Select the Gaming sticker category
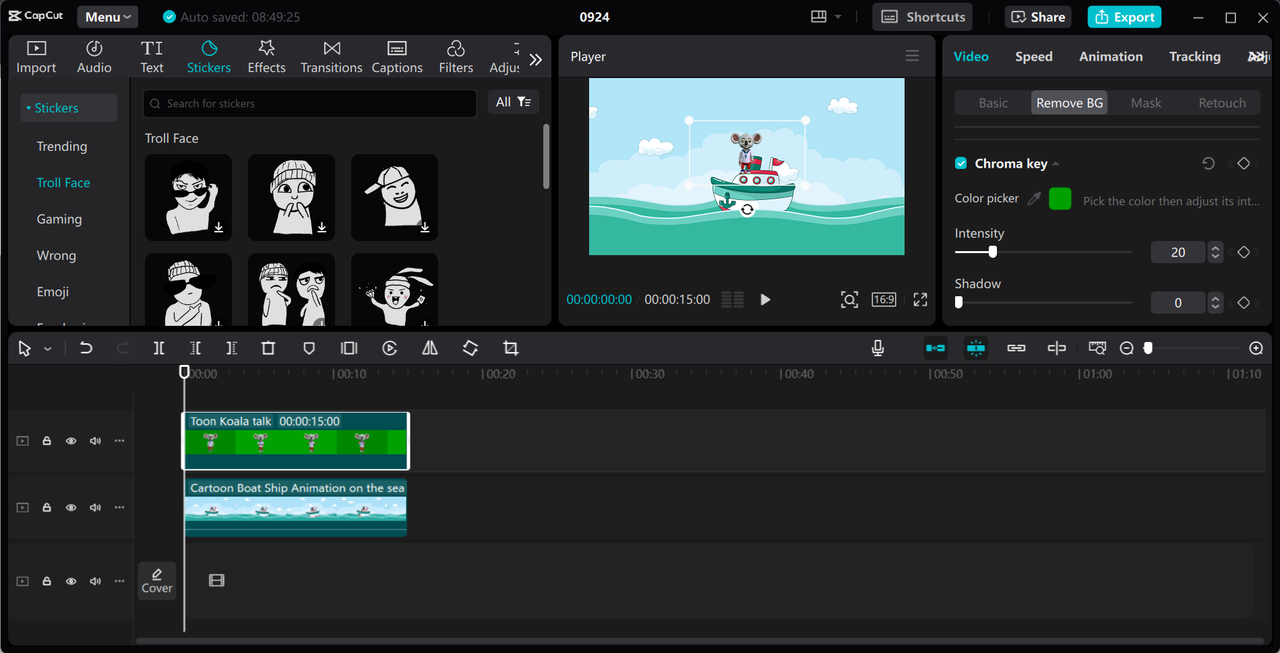 59,219
